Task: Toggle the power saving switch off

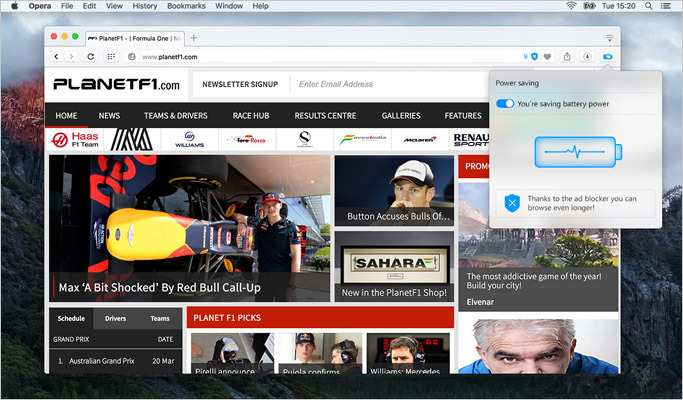Action: click(x=505, y=104)
